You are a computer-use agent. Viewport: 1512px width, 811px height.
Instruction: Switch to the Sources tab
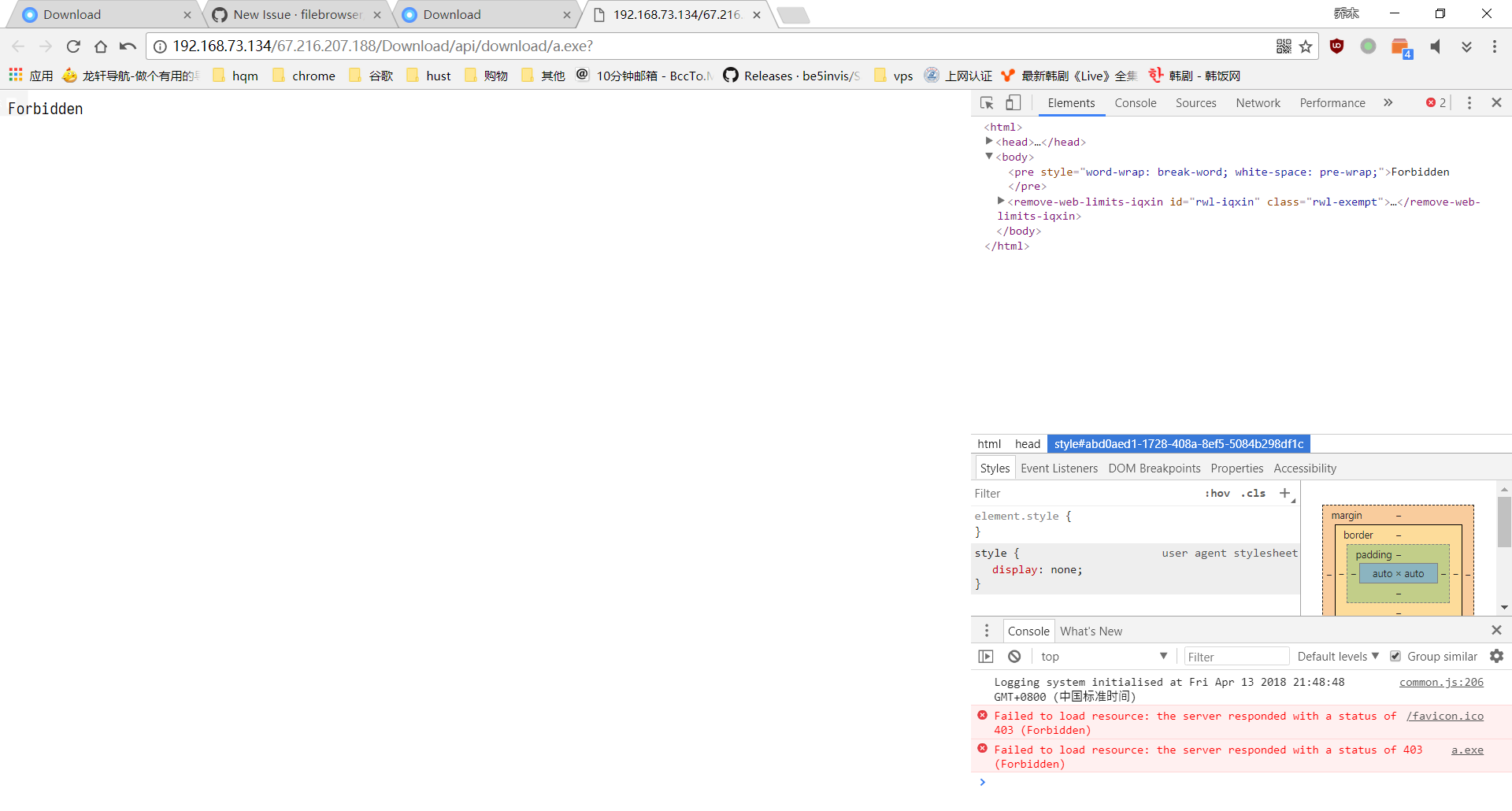pos(1195,103)
